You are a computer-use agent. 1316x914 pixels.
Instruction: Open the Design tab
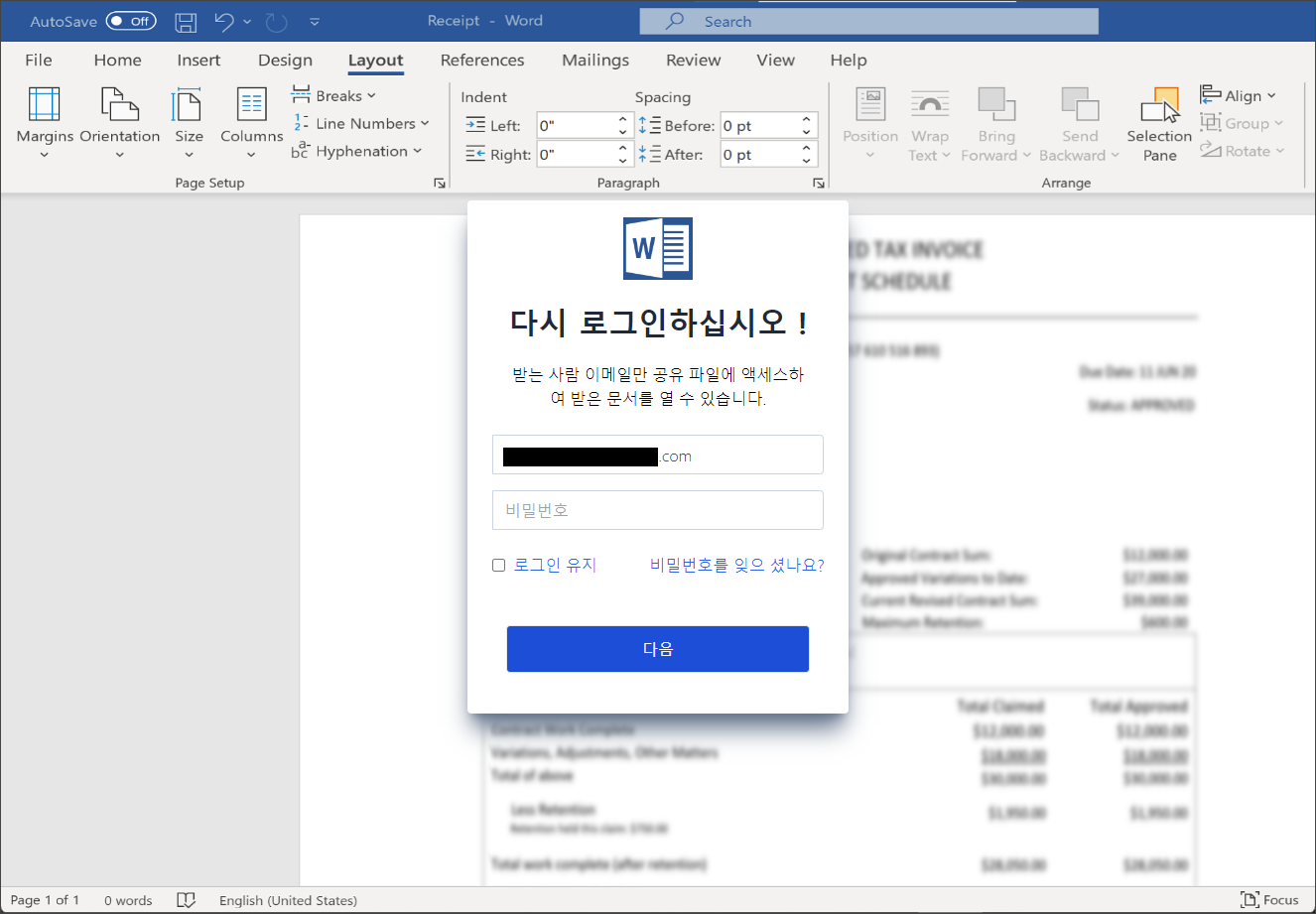tap(285, 60)
